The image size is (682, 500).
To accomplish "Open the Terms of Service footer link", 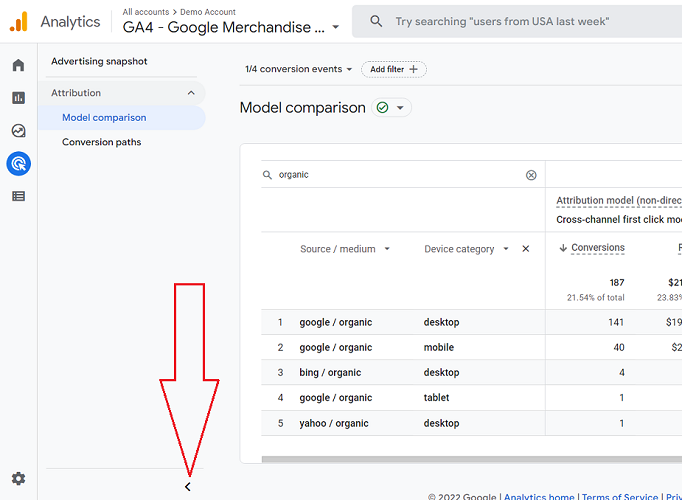I will pyautogui.click(x=620, y=496).
